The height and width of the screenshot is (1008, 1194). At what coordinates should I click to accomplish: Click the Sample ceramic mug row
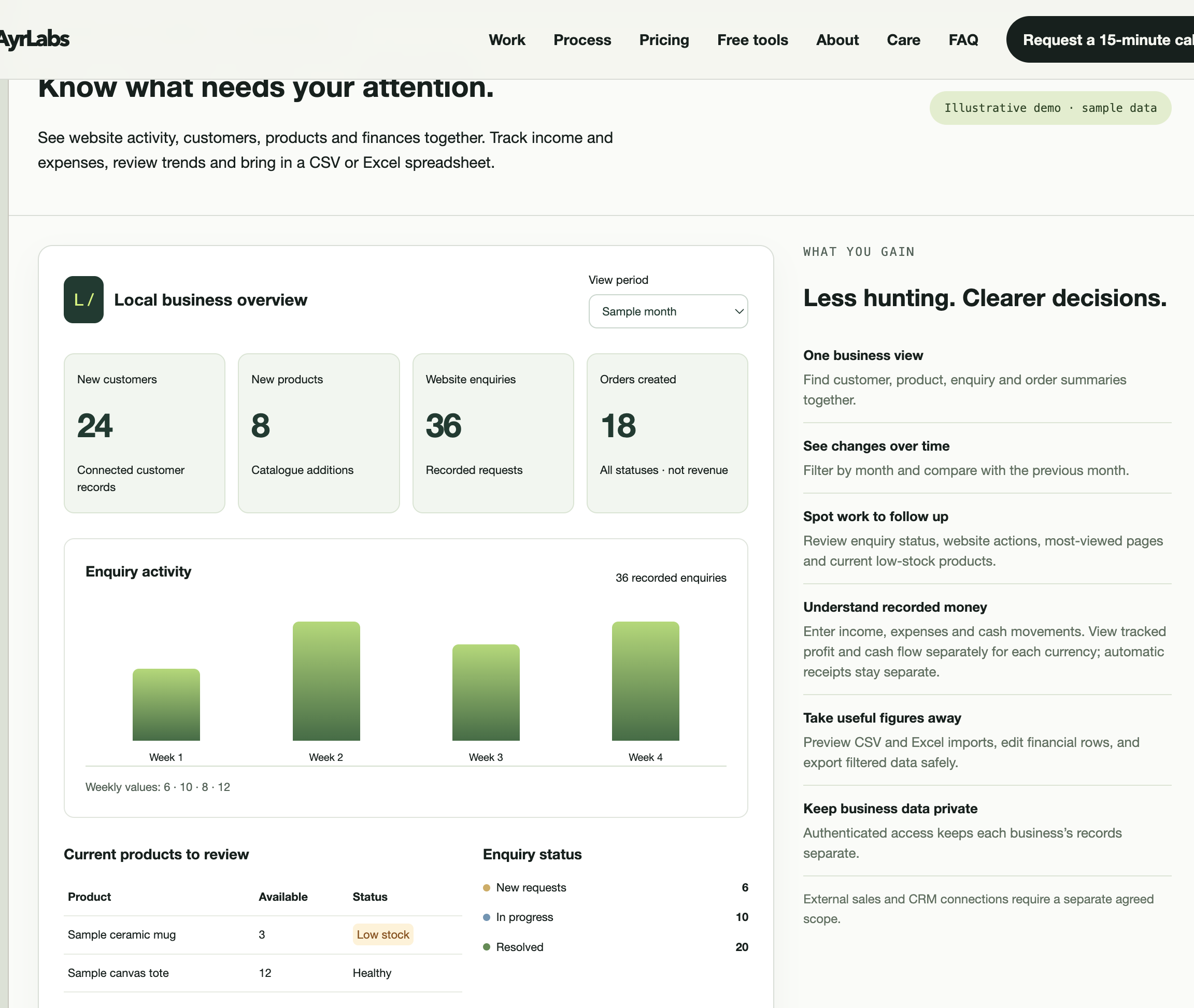coord(263,934)
